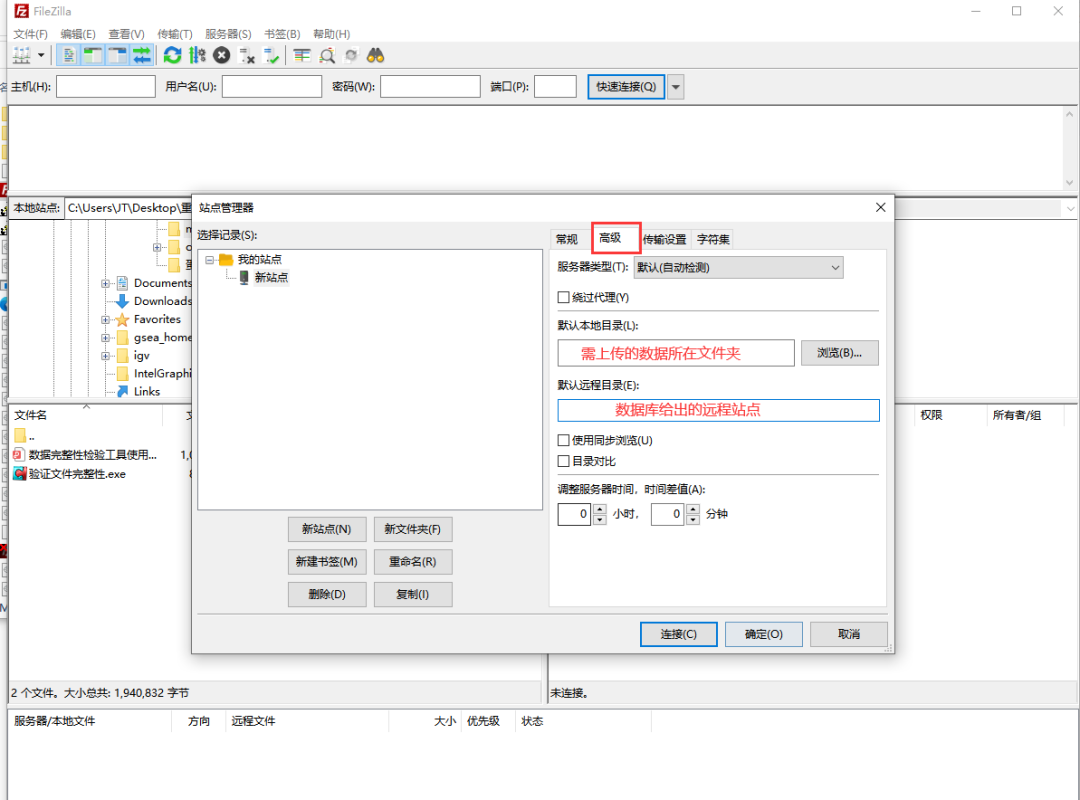Click the 连接(C) button
Screen dimensions: 1080x800
click(x=678, y=634)
